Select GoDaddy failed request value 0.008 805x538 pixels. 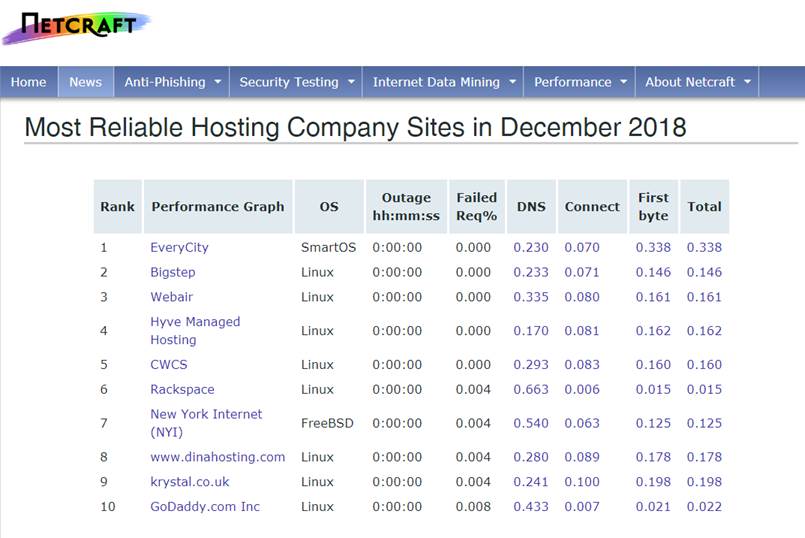pyautogui.click(x=473, y=506)
